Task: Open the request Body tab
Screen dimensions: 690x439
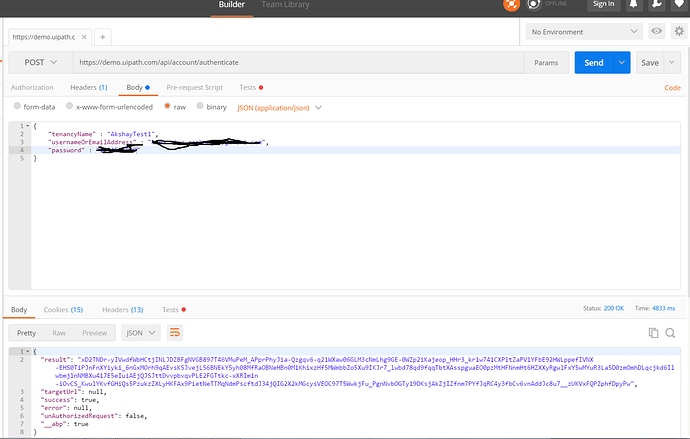Action: [x=138, y=87]
